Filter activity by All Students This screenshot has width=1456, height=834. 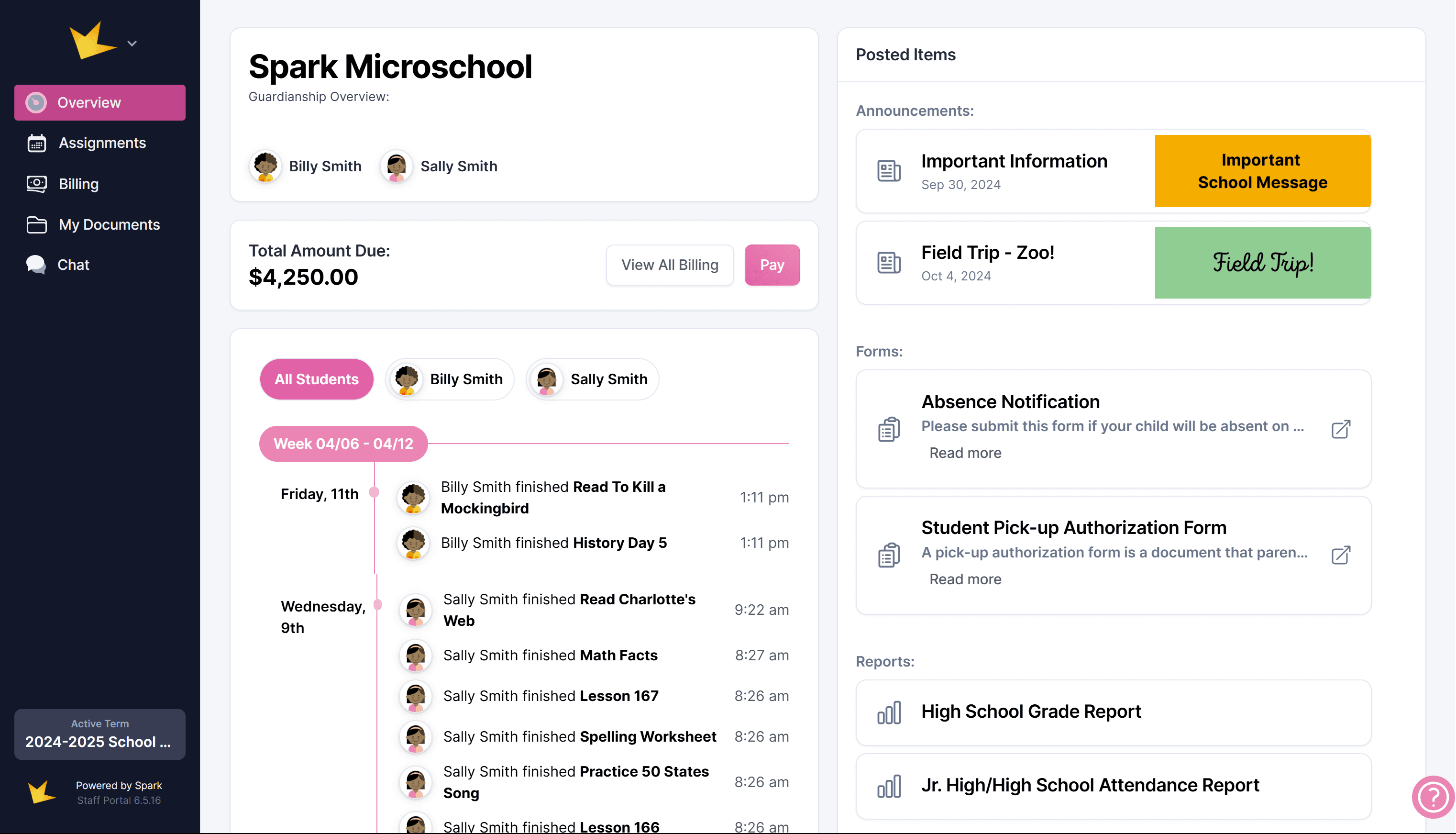[316, 379]
